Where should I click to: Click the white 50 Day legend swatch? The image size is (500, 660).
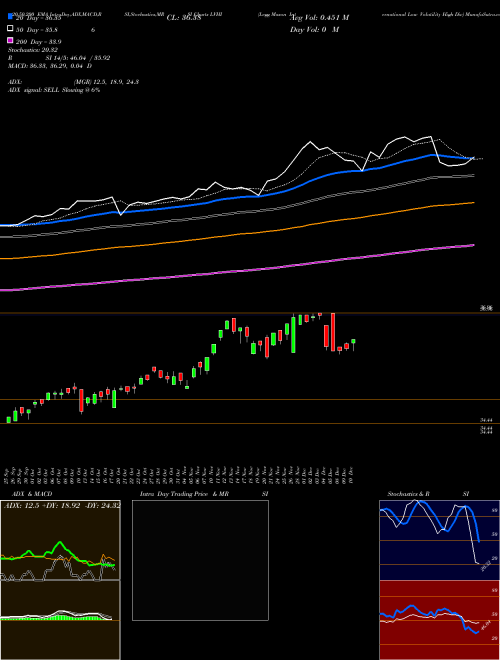coord(10,29)
